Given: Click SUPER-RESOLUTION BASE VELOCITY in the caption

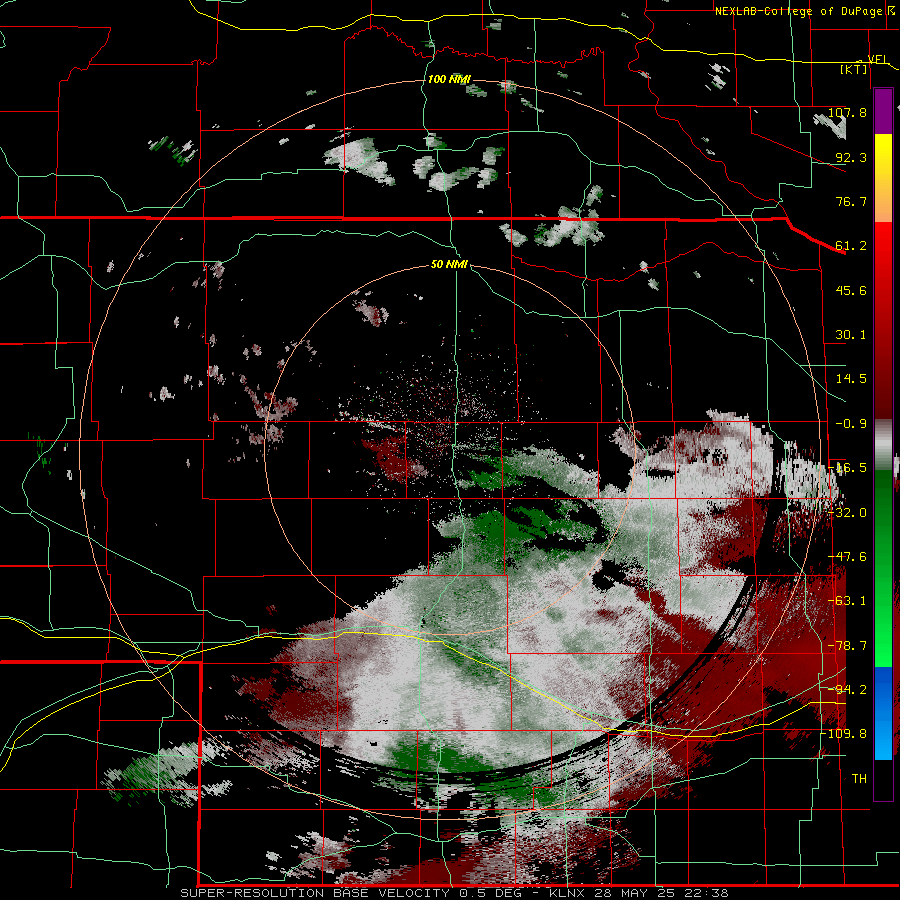Looking at the screenshot, I should pos(317,893).
